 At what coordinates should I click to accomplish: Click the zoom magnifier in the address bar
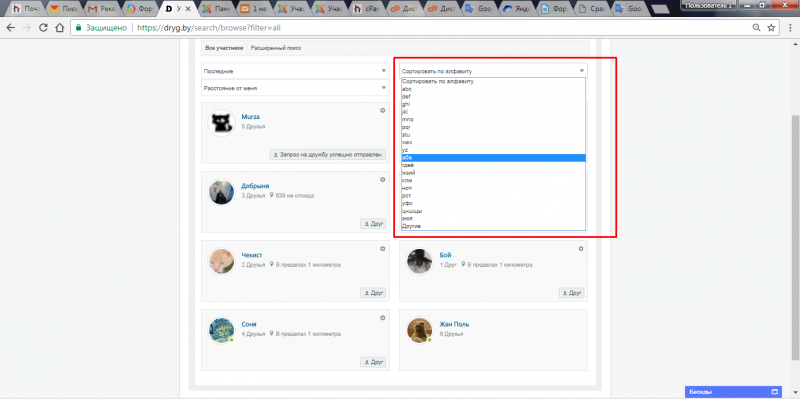(756, 28)
